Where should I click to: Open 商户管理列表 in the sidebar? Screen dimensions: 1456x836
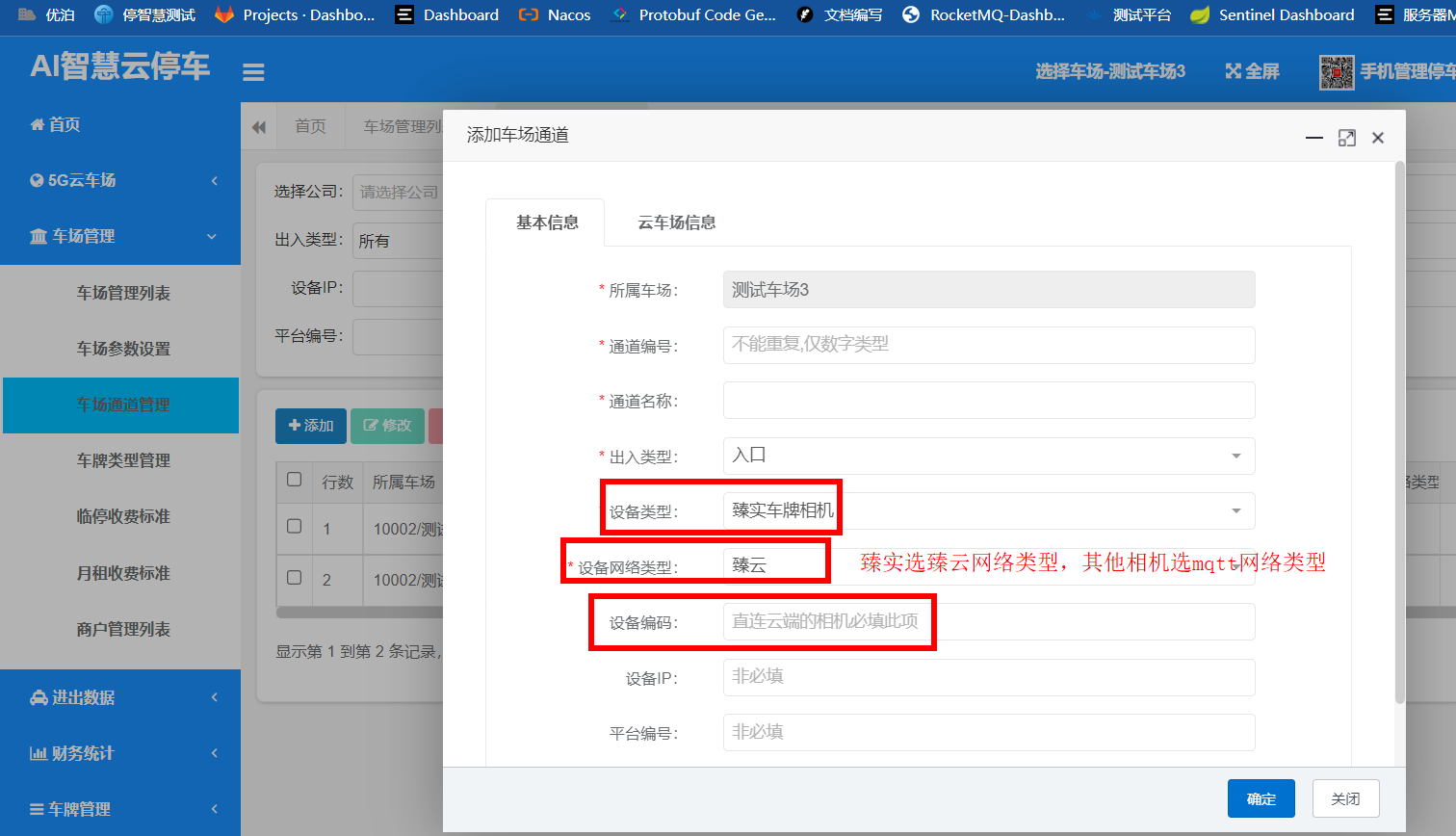121,629
